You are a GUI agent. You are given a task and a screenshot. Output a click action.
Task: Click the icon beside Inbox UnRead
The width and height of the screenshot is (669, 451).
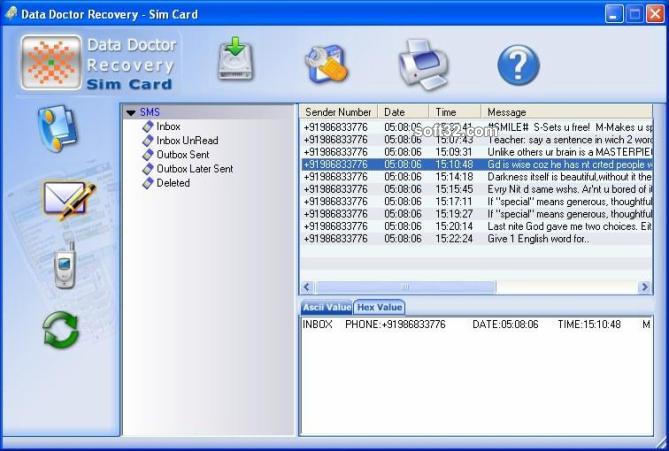coord(148,141)
